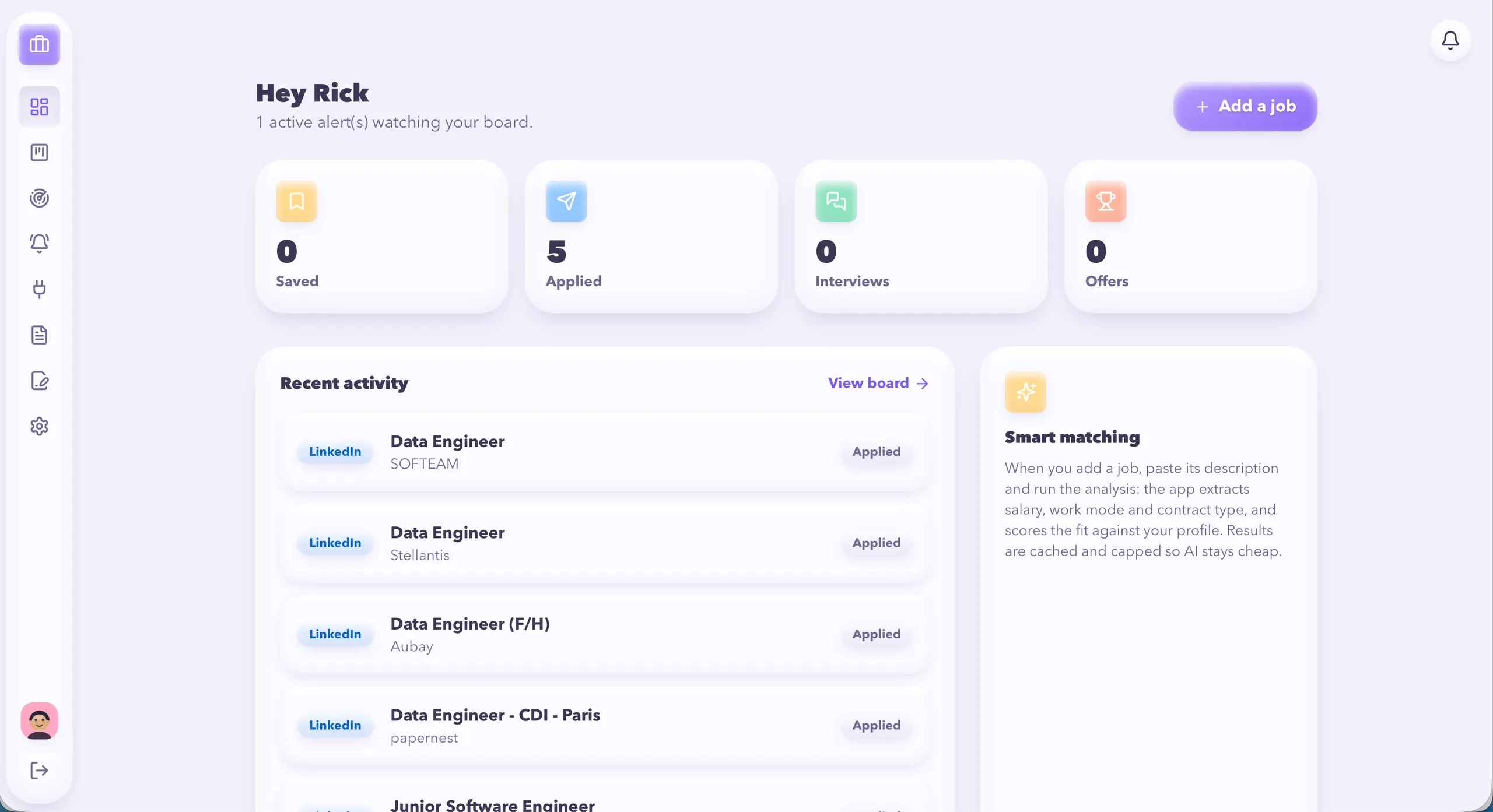Viewport: 1493px width, 812px height.
Task: Click the Interviews chat bubbles icon
Action: [x=836, y=202]
